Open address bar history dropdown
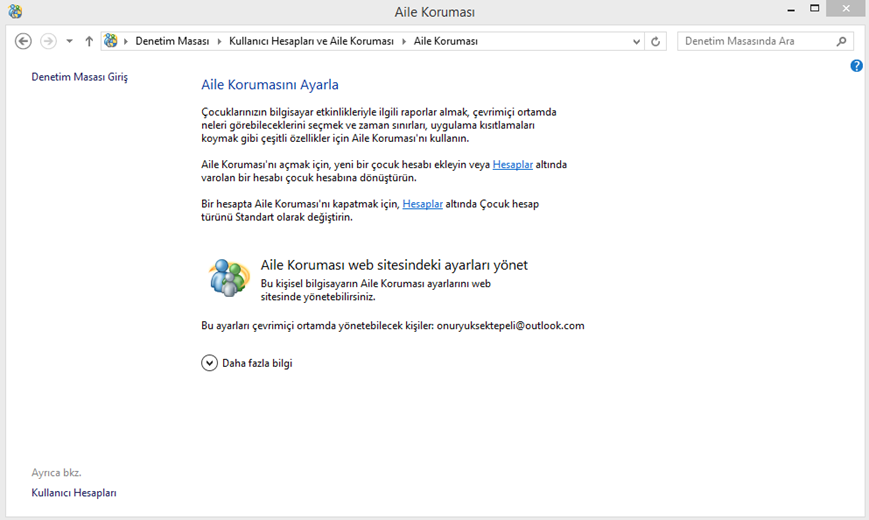 coord(636,42)
